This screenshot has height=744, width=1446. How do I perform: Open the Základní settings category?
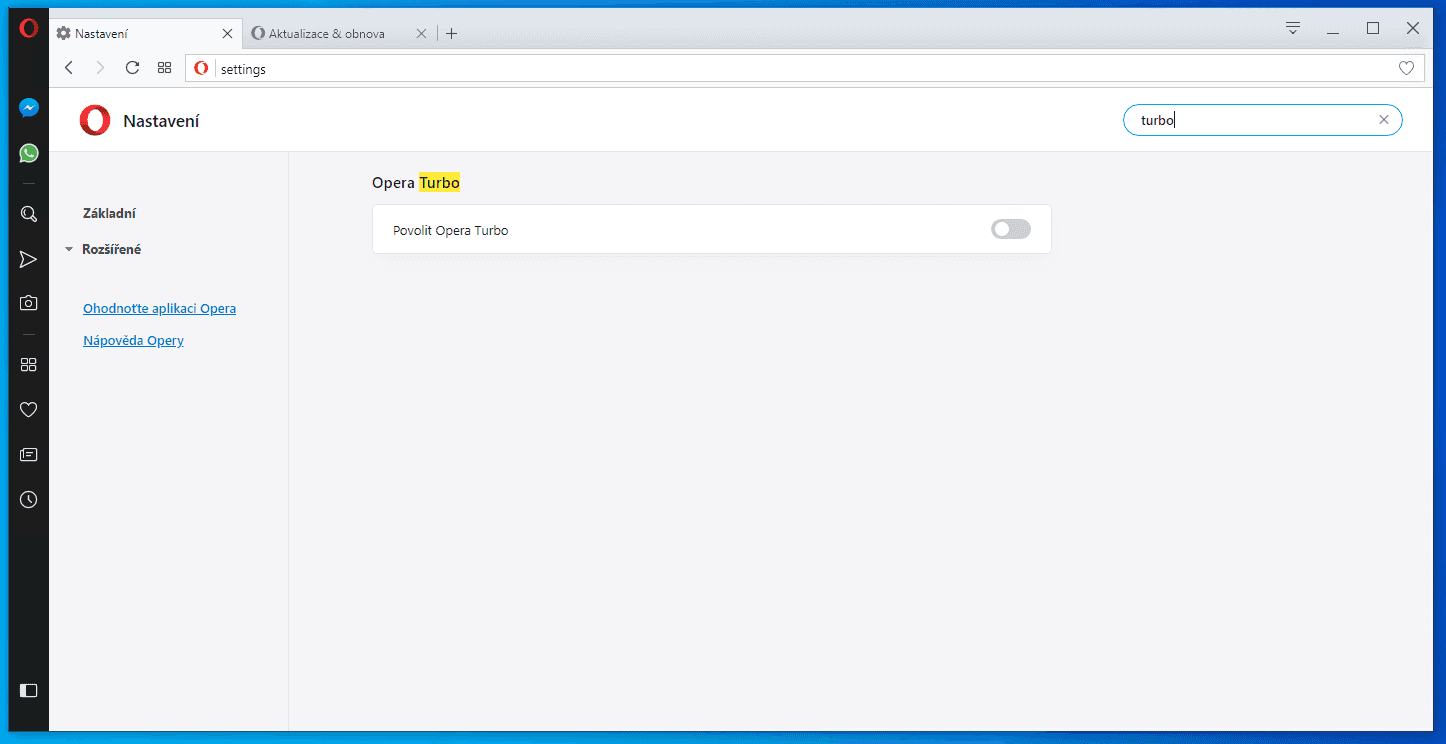pyautogui.click(x=110, y=214)
